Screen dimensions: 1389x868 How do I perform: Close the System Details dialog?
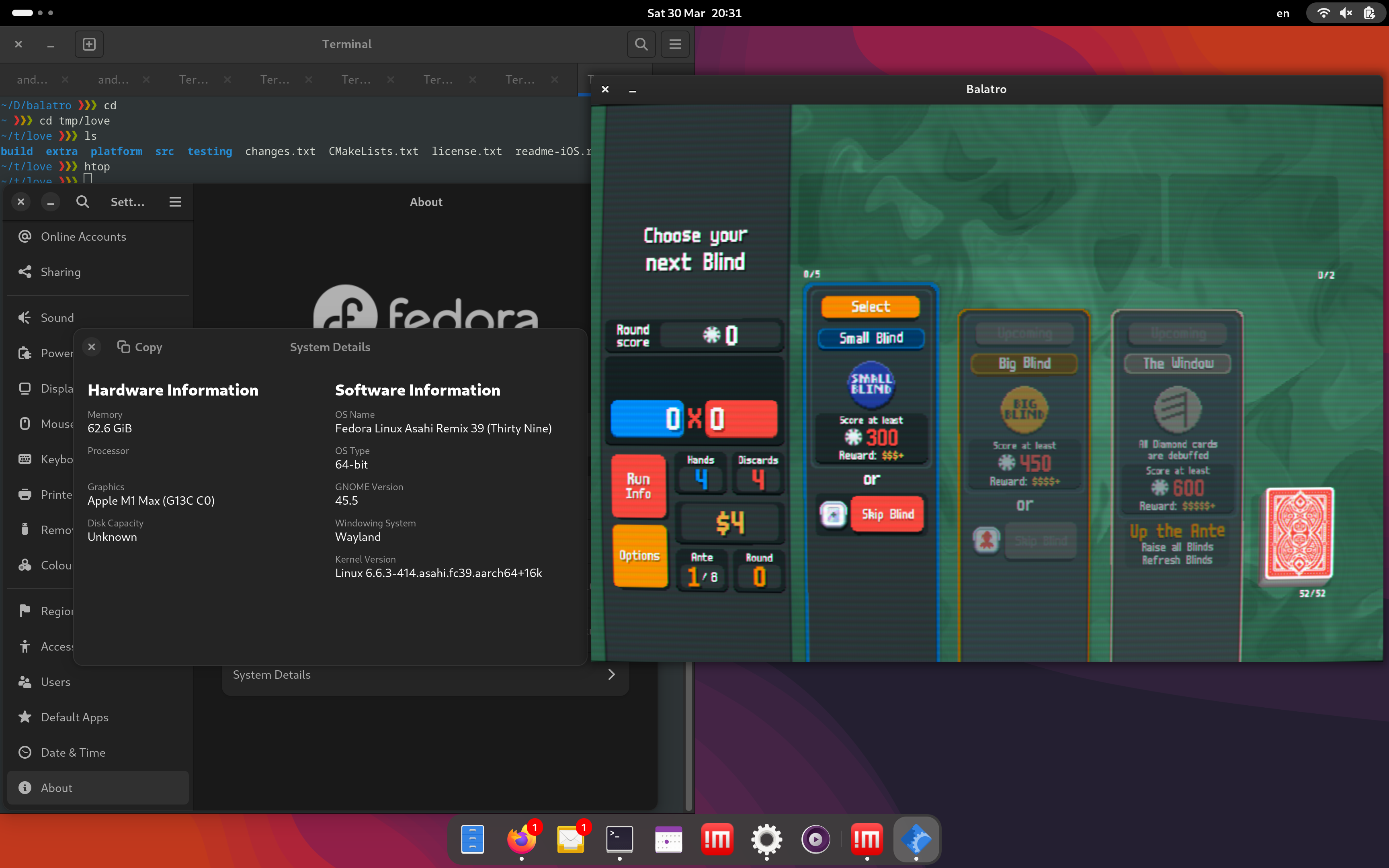[92, 347]
